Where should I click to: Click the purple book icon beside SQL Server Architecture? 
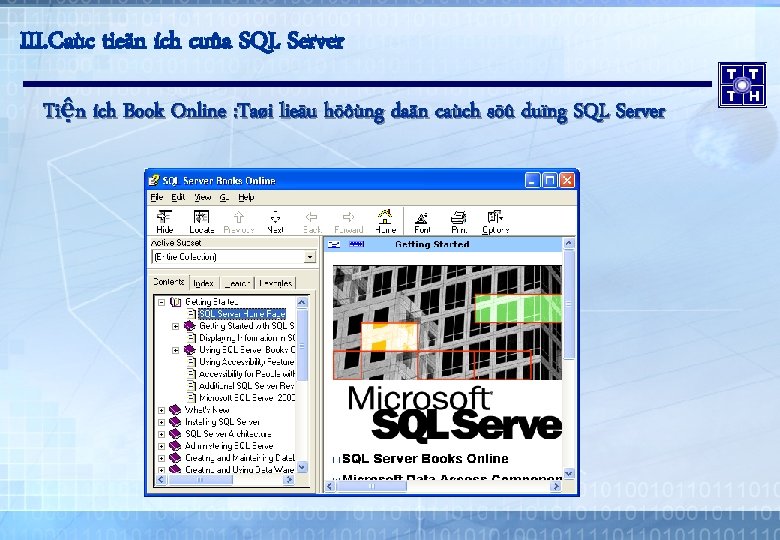coord(175,434)
